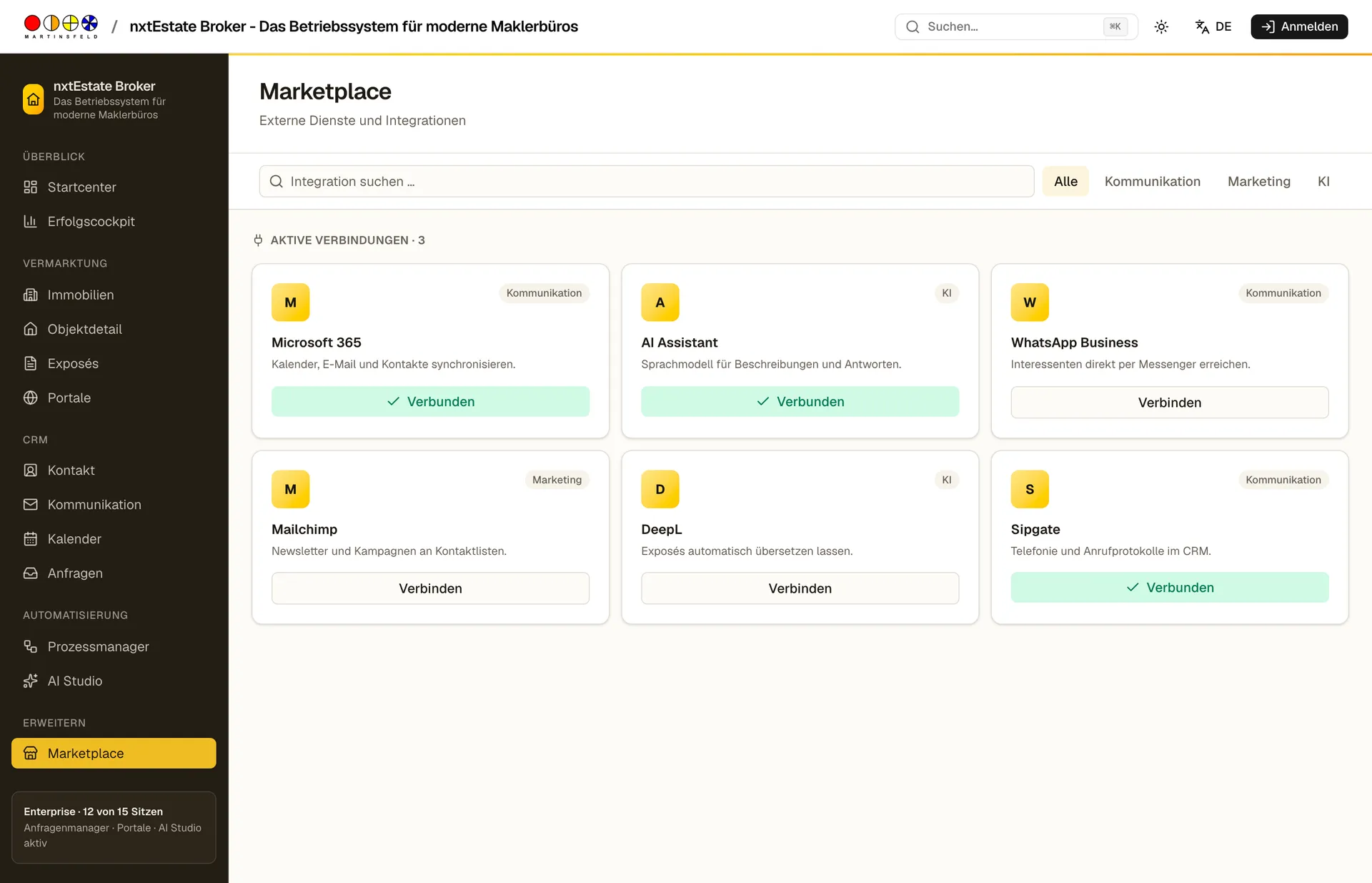This screenshot has height=883, width=1372.
Task: Click the nxtEstate Broker breadcrumb title
Action: coord(354,26)
